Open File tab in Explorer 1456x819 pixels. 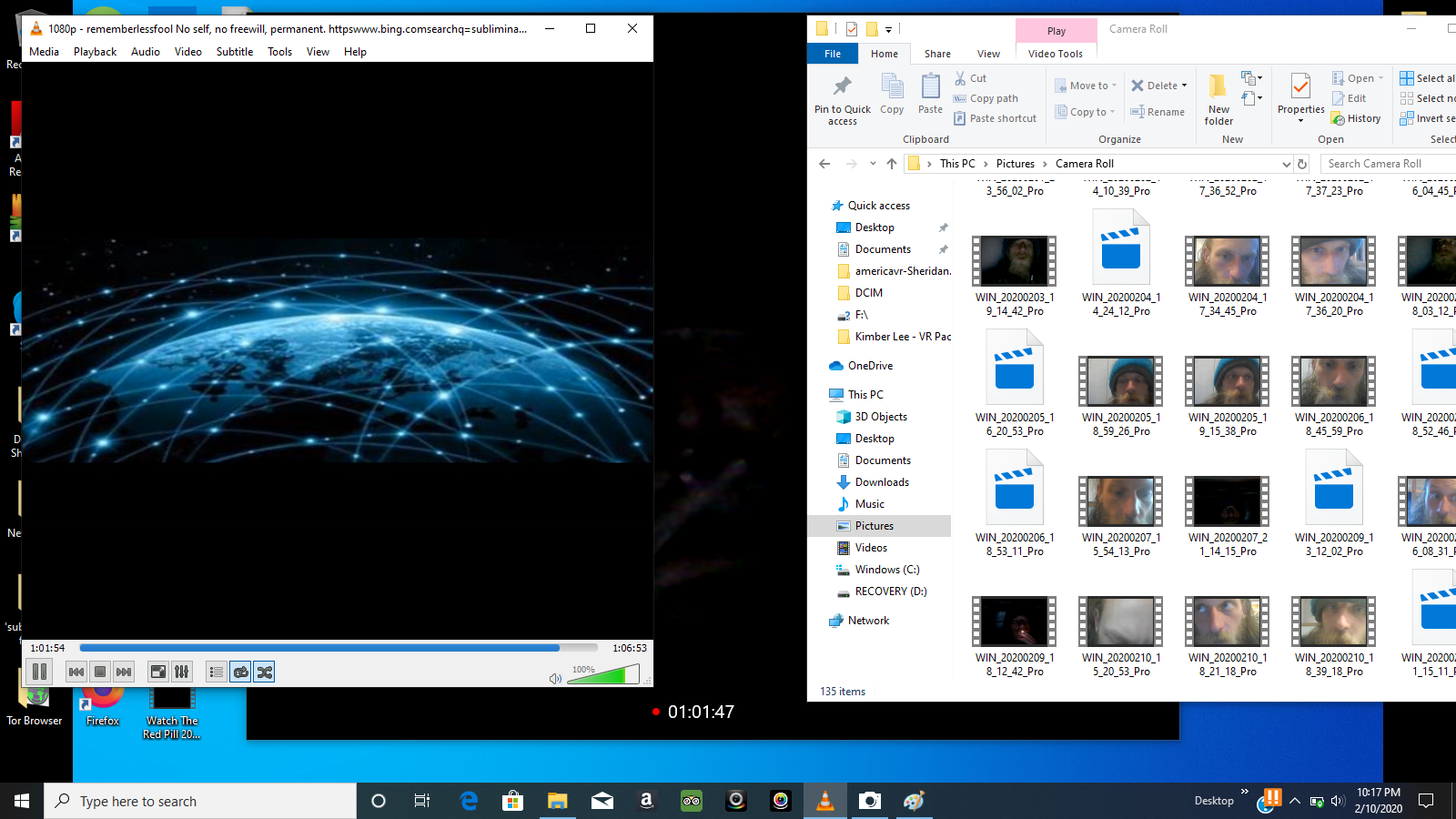click(x=833, y=54)
